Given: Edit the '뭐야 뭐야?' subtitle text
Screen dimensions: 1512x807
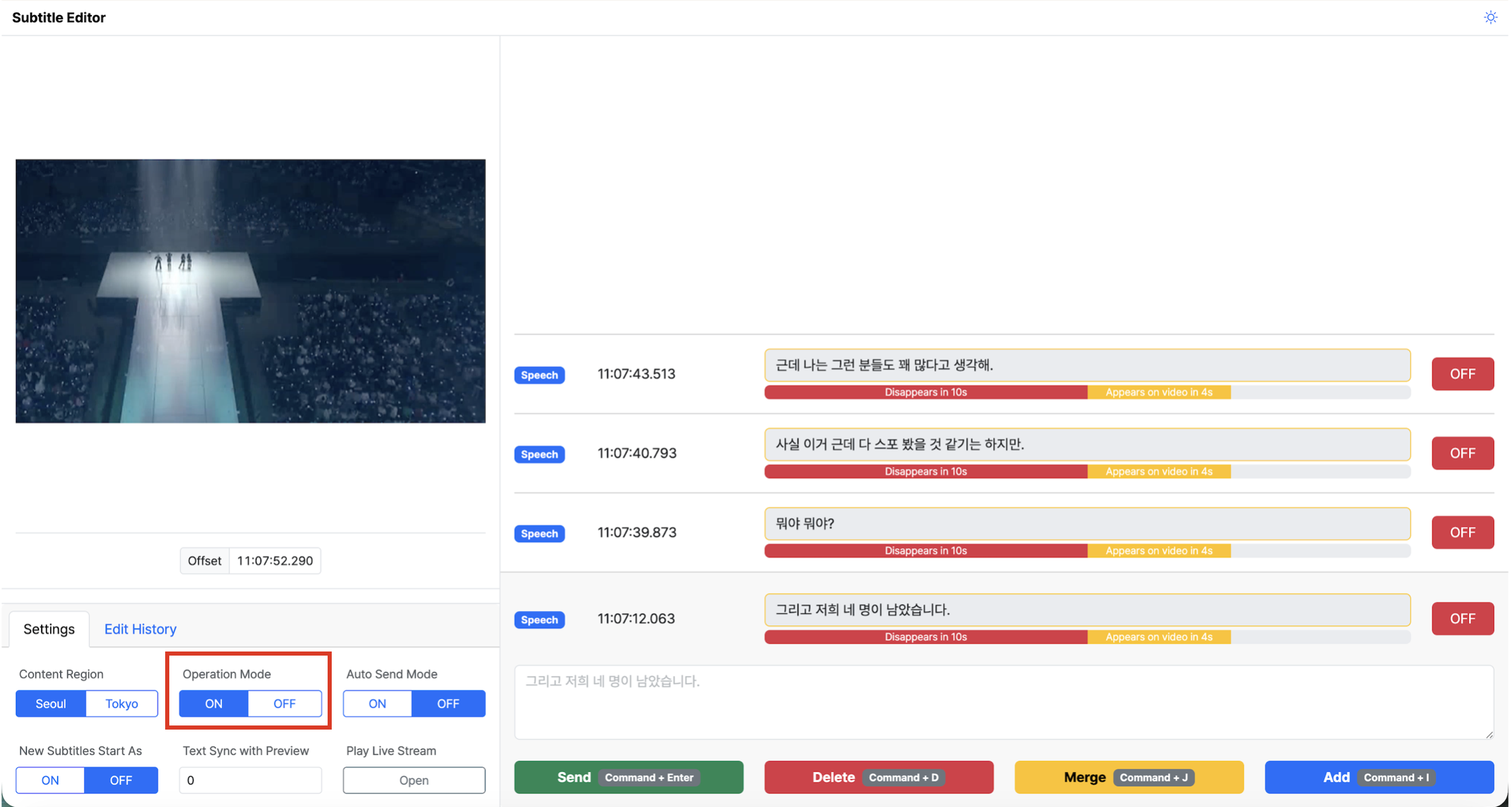Looking at the screenshot, I should (x=1087, y=523).
